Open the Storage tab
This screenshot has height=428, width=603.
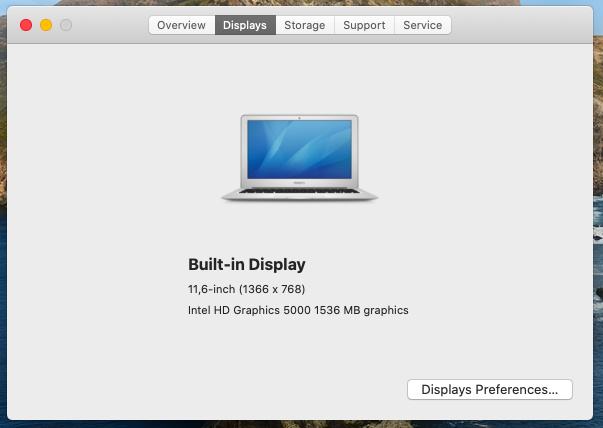[305, 25]
